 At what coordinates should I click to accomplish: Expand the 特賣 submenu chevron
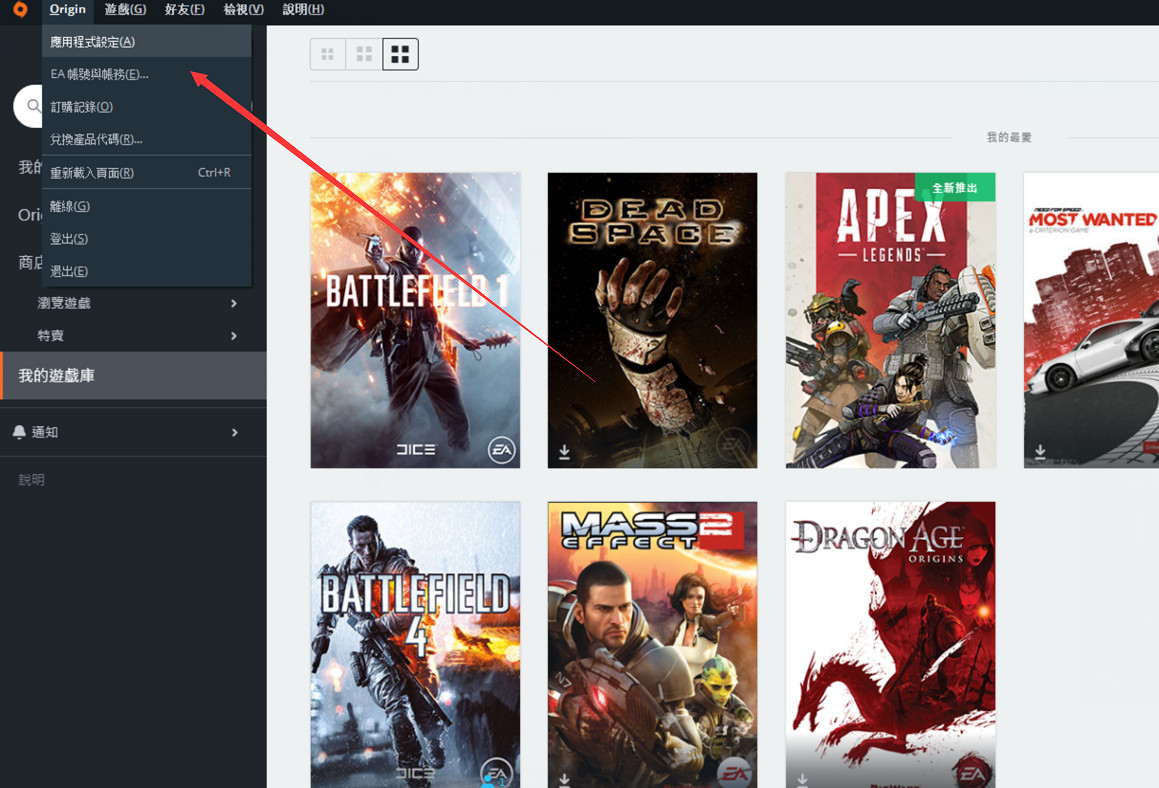234,336
